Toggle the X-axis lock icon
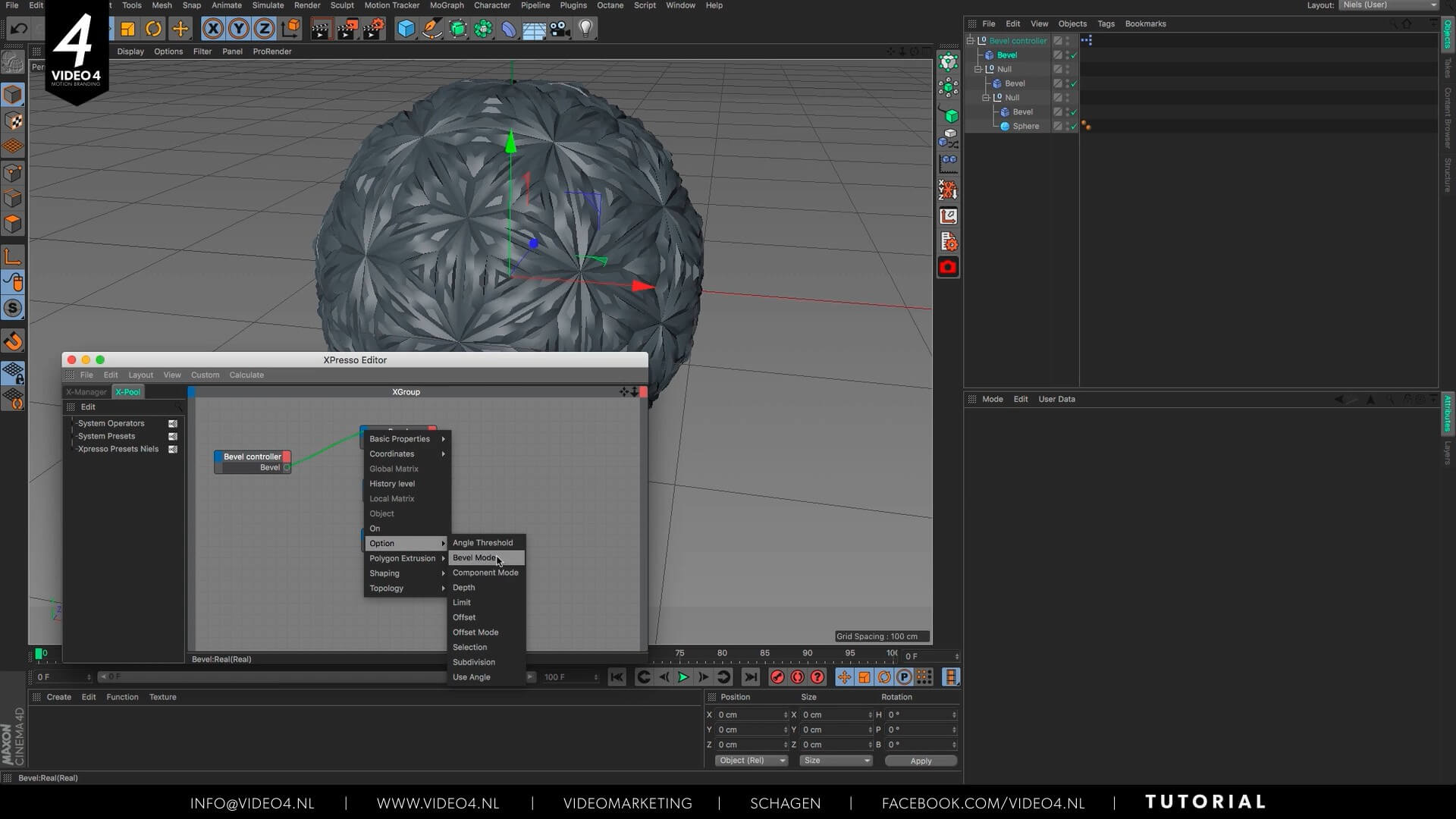1456x819 pixels. (x=213, y=29)
